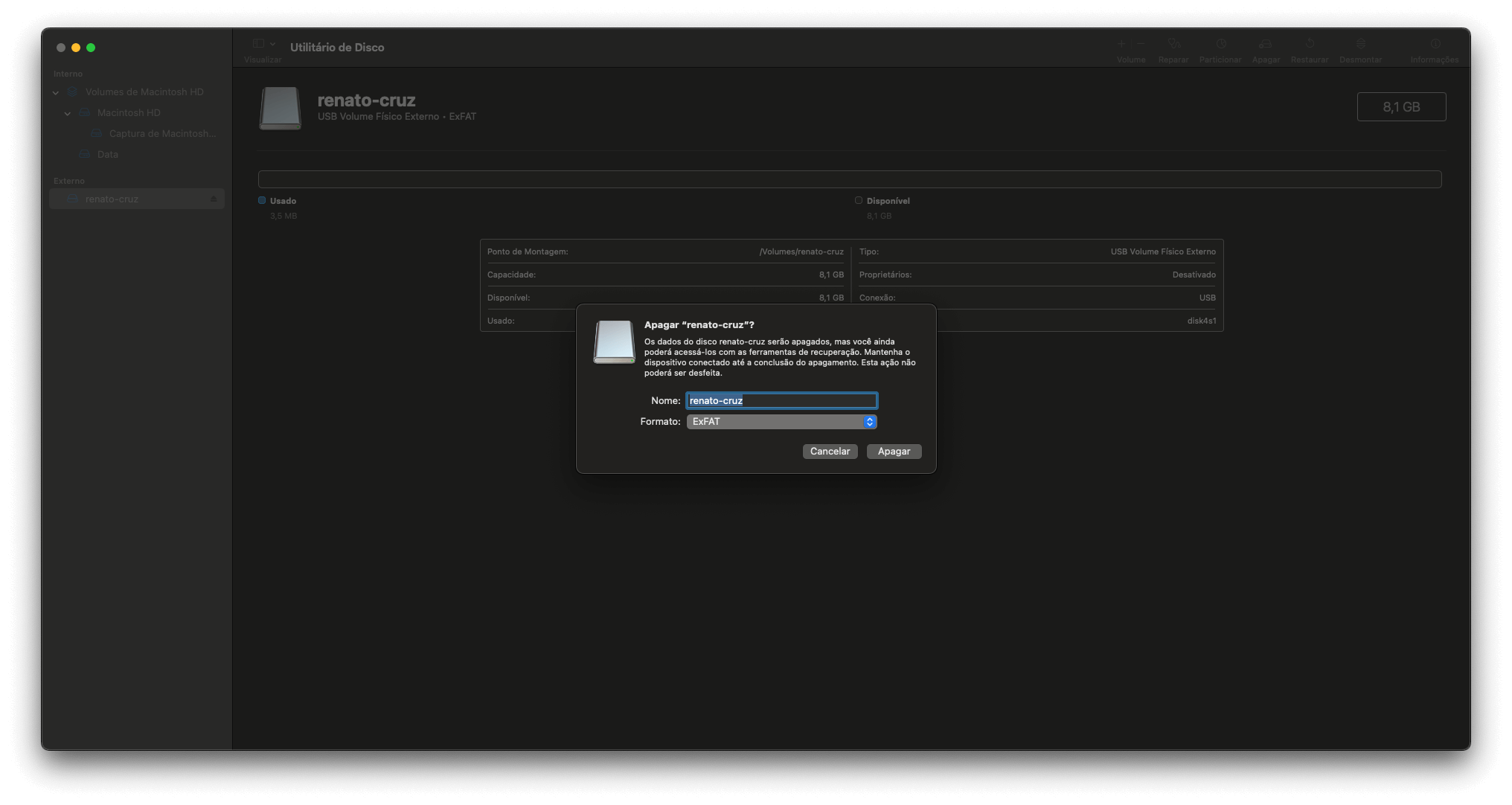The width and height of the screenshot is (1512, 805).
Task: Click the renato-cruz title heading
Action: (366, 100)
